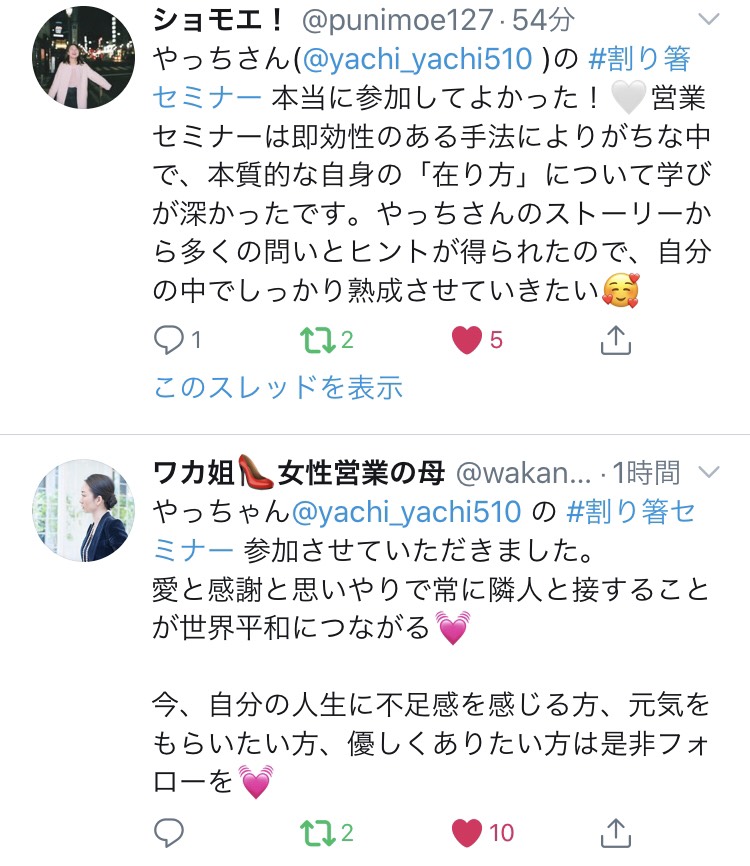
Task: Open options chevron on ワカ姐's tweet
Action: (x=709, y=473)
